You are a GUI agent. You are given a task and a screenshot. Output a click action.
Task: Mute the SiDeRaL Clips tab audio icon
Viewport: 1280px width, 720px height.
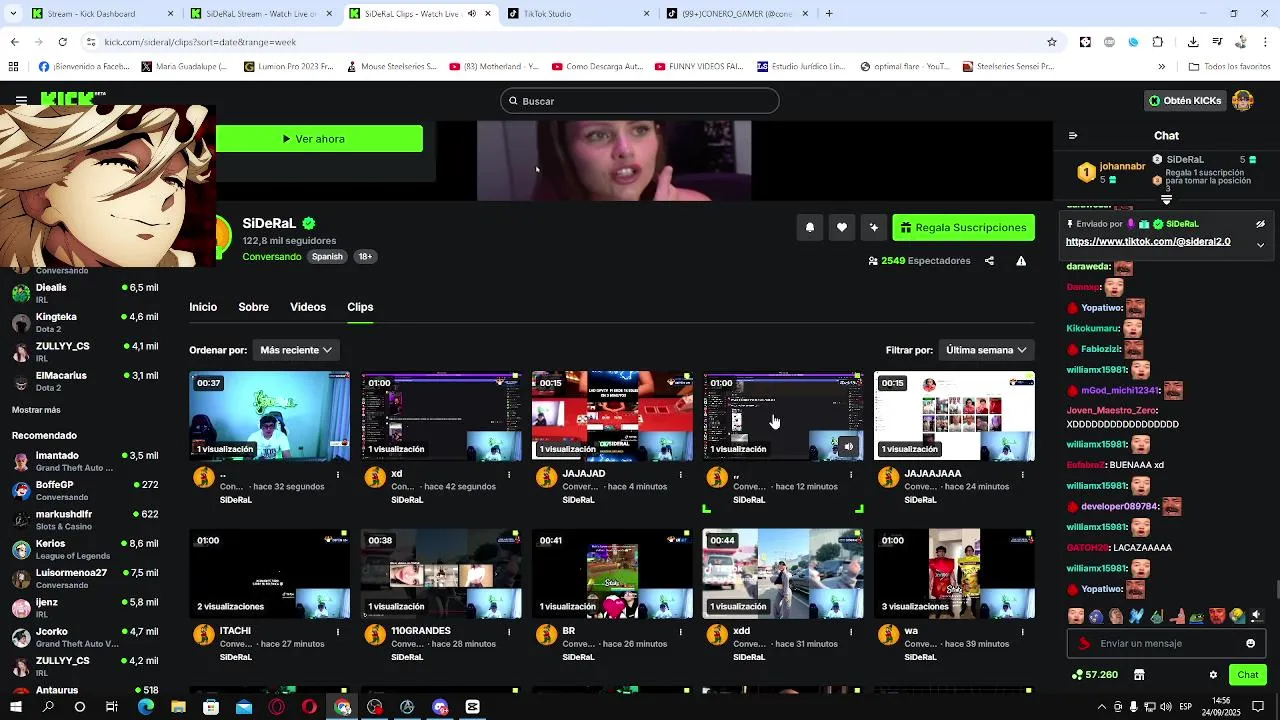pos(472,14)
